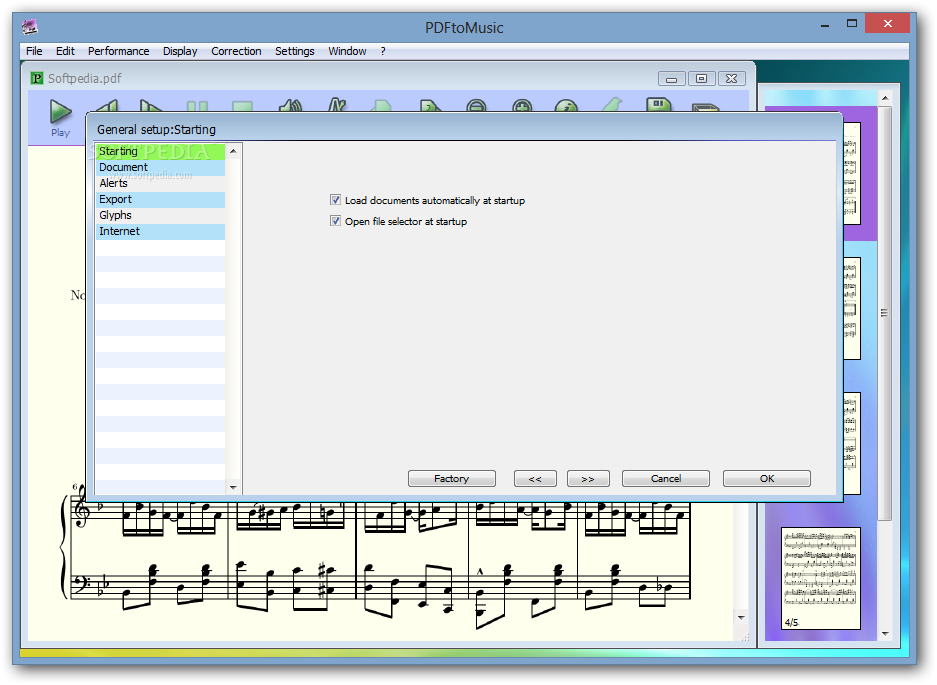Click the green Play icon
The height and width of the screenshot is (685, 937).
coord(60,112)
